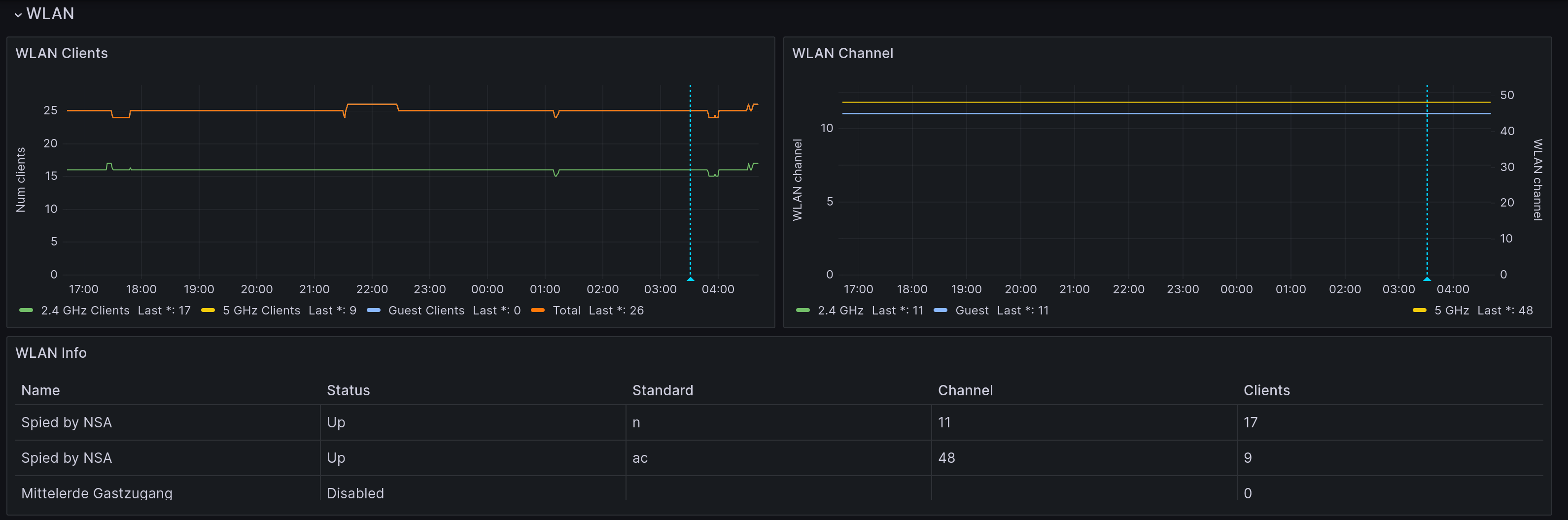Open the WLAN Channel panel title menu
Image resolution: width=1568 pixels, height=520 pixels.
click(x=842, y=54)
